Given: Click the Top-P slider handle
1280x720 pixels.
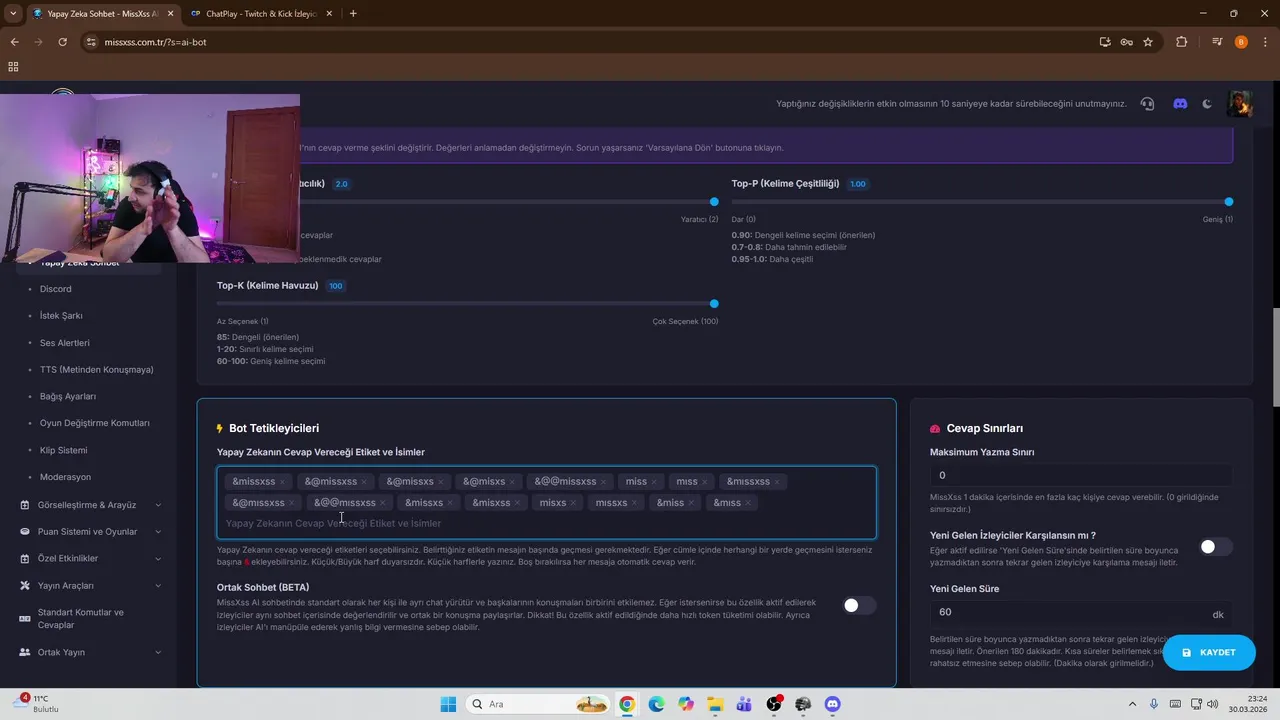Looking at the screenshot, I should (x=1229, y=202).
